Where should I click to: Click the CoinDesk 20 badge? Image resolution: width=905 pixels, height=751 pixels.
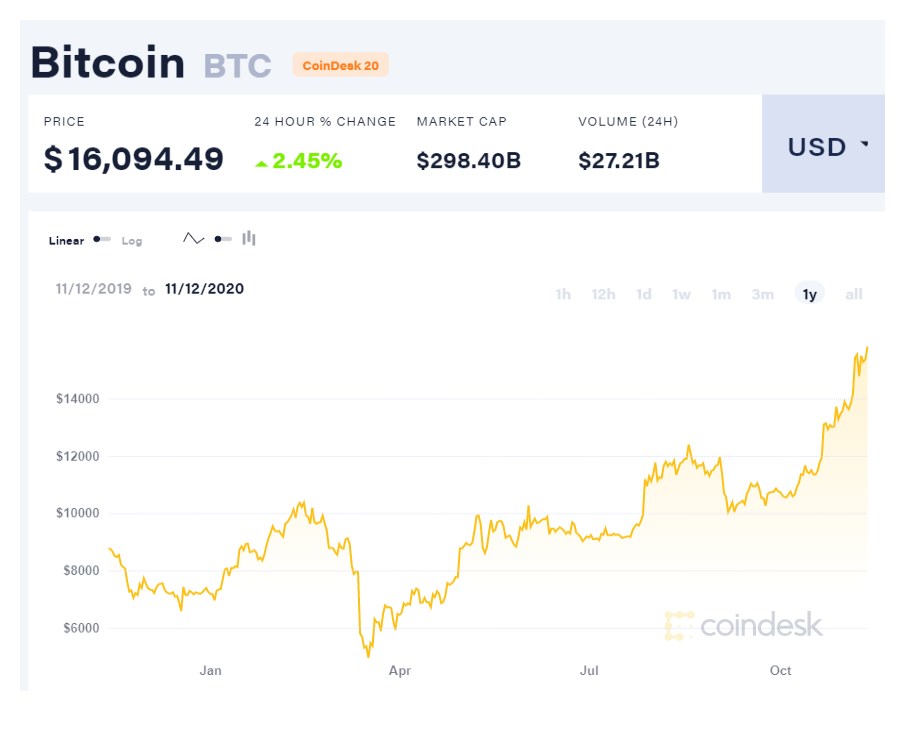pyautogui.click(x=341, y=64)
